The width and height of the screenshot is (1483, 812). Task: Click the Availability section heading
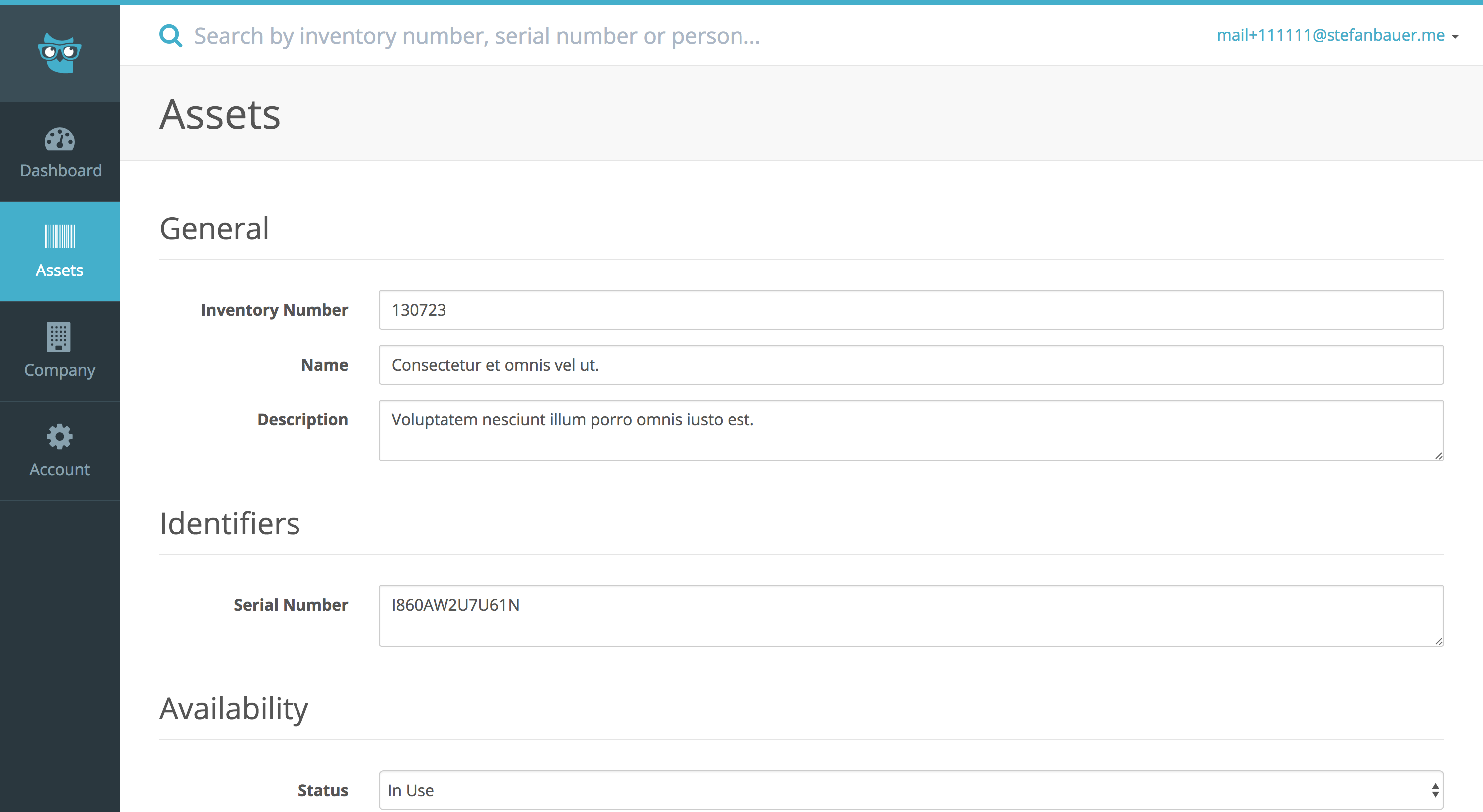[234, 709]
